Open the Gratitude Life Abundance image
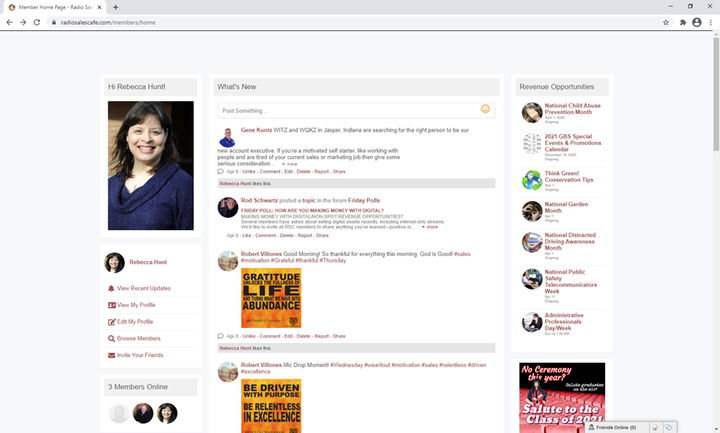Viewport: 720px width, 433px height. click(x=271, y=298)
